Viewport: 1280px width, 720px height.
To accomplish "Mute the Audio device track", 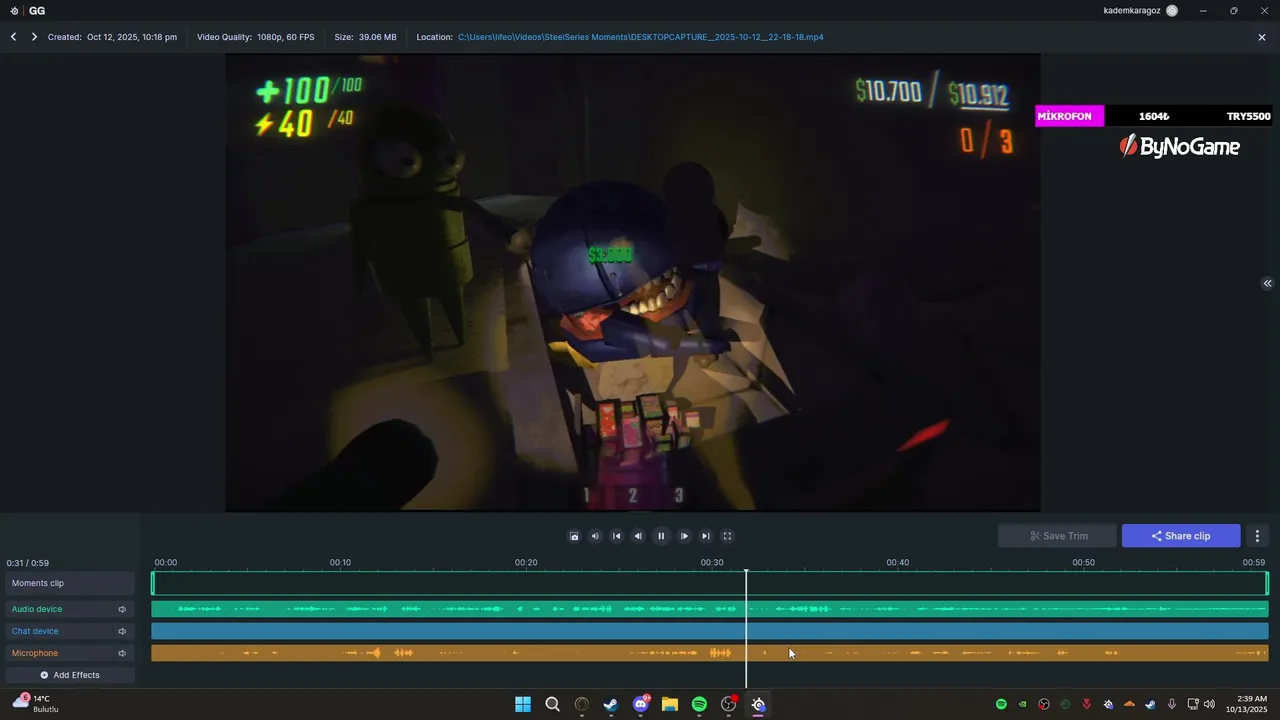I will tap(122, 609).
